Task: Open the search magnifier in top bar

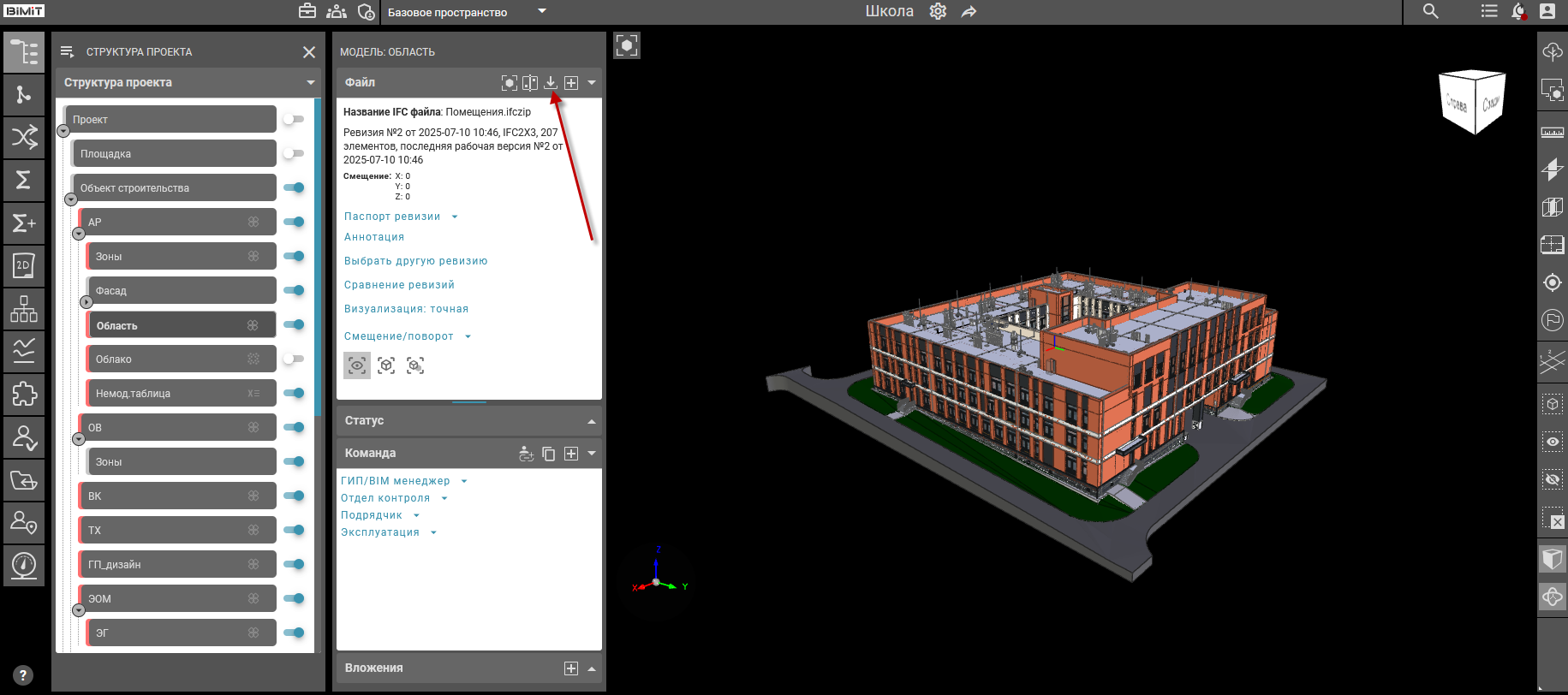Action: pyautogui.click(x=1430, y=11)
